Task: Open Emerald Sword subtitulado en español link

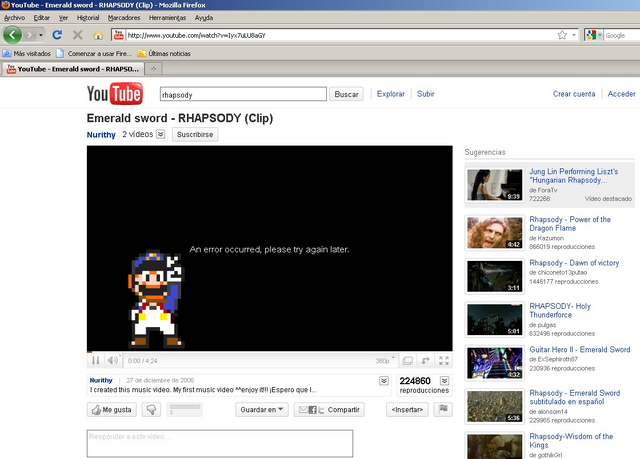Action: tap(574, 397)
